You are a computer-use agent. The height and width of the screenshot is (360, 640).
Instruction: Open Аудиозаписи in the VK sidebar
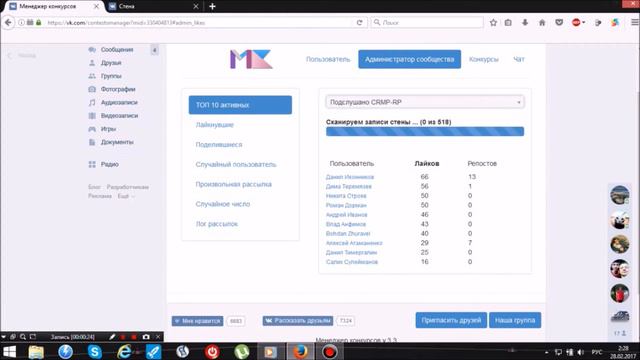(119, 102)
